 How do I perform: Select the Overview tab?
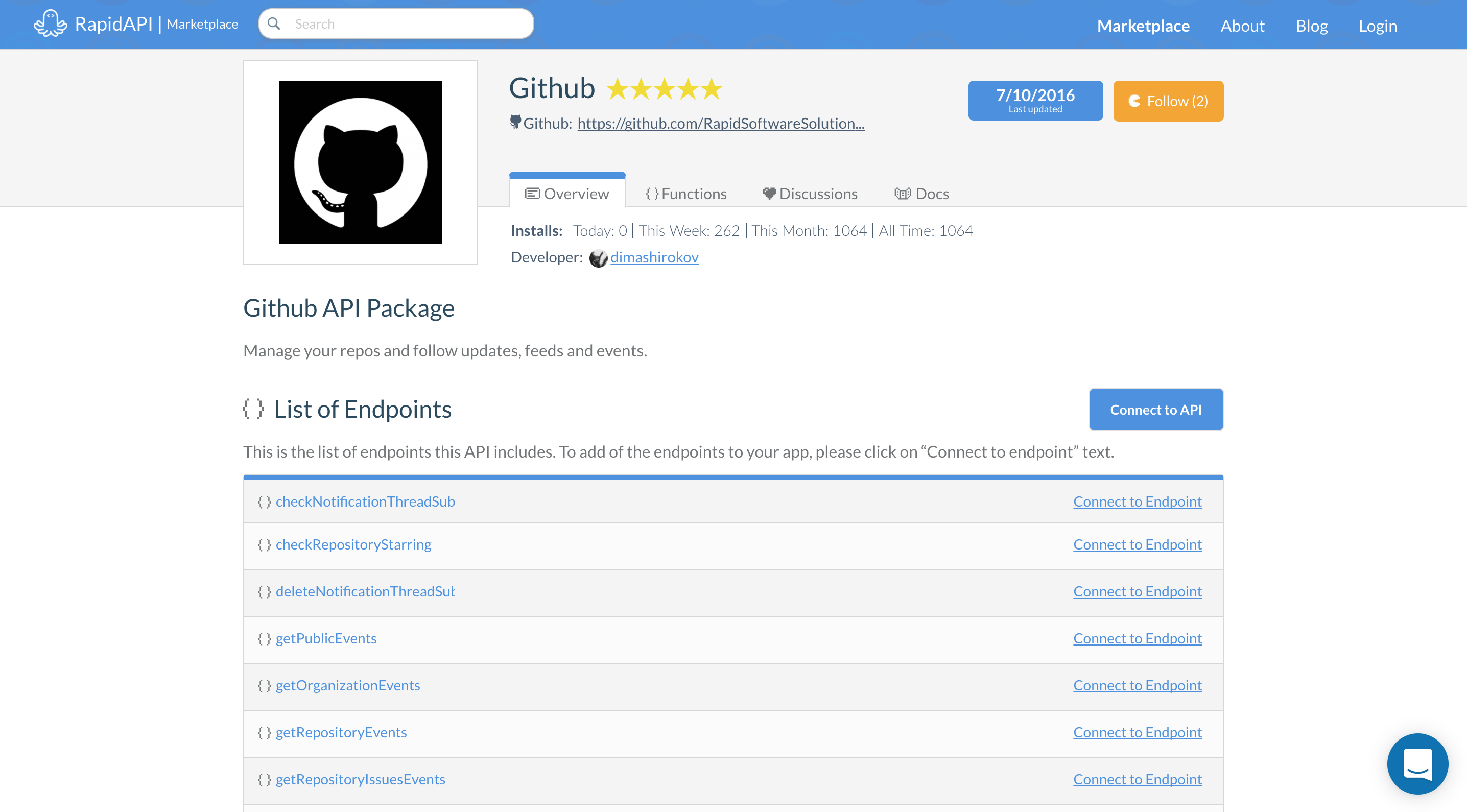click(x=567, y=194)
